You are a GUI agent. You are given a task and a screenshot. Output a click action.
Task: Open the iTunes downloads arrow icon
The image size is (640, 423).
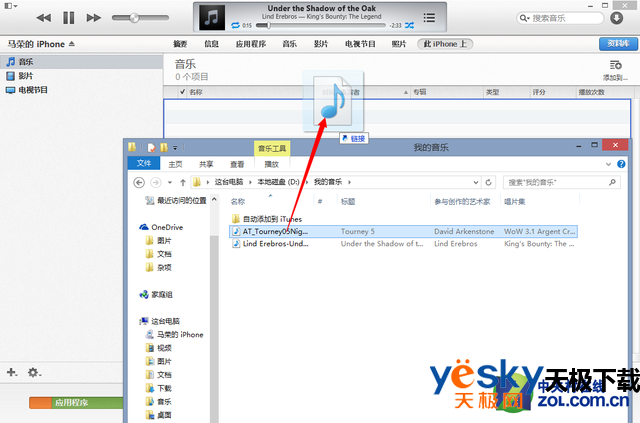click(x=616, y=18)
